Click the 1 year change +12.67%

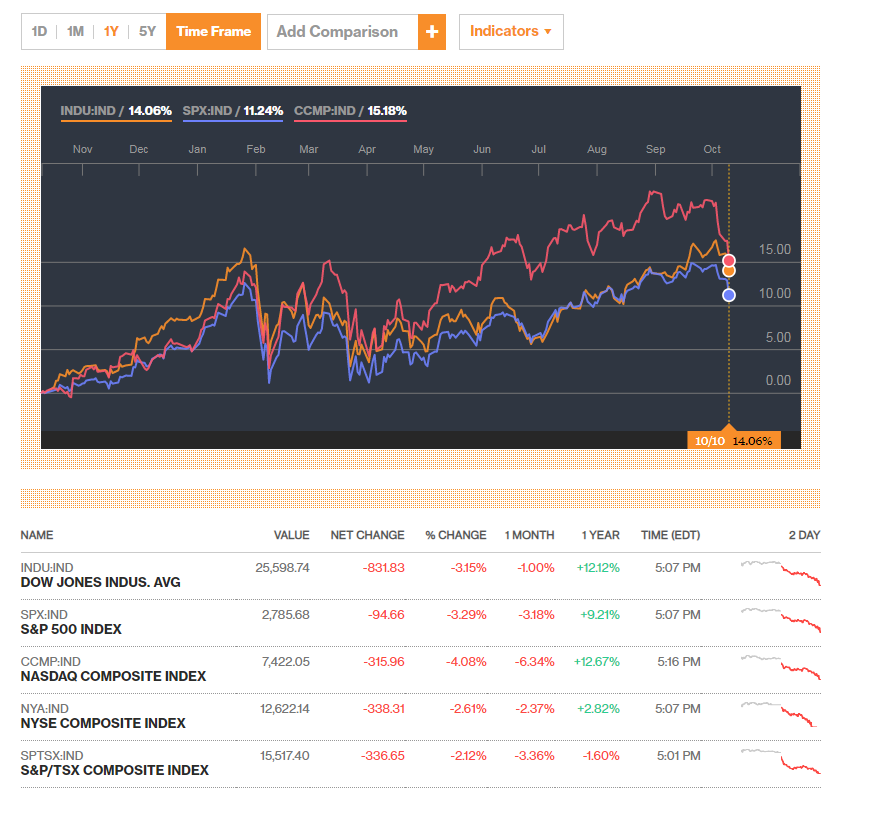(596, 661)
